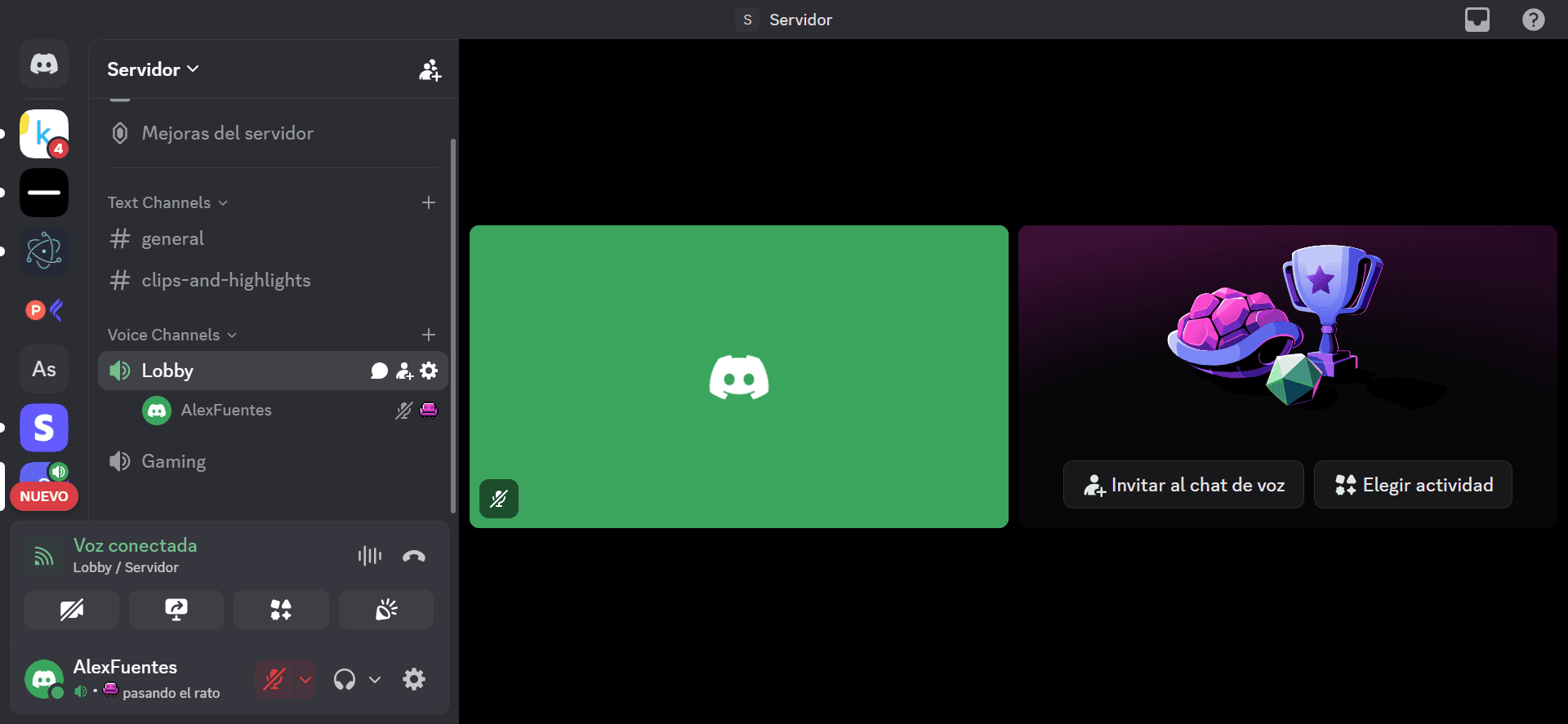This screenshot has height=724, width=1568.
Task: Click the activity icon next to AlexFuentes
Action: pyautogui.click(x=429, y=410)
